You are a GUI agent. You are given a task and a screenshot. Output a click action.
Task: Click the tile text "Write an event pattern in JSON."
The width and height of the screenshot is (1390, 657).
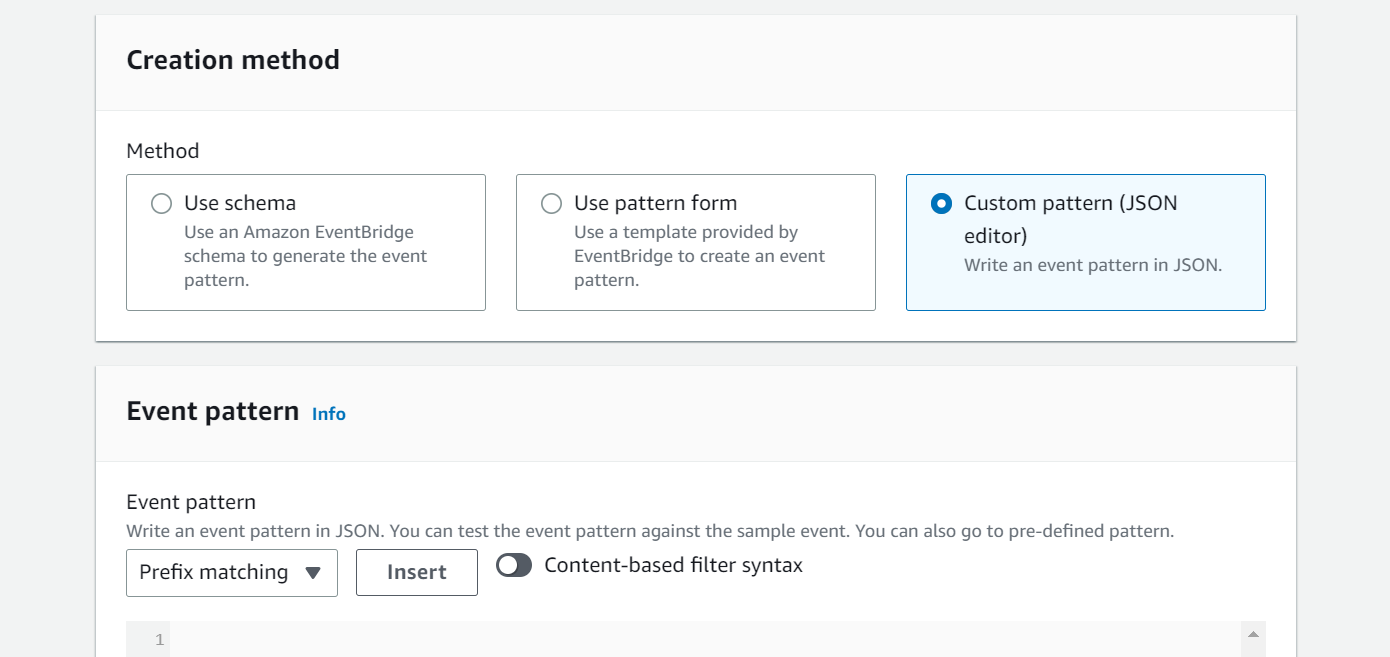coord(1092,266)
